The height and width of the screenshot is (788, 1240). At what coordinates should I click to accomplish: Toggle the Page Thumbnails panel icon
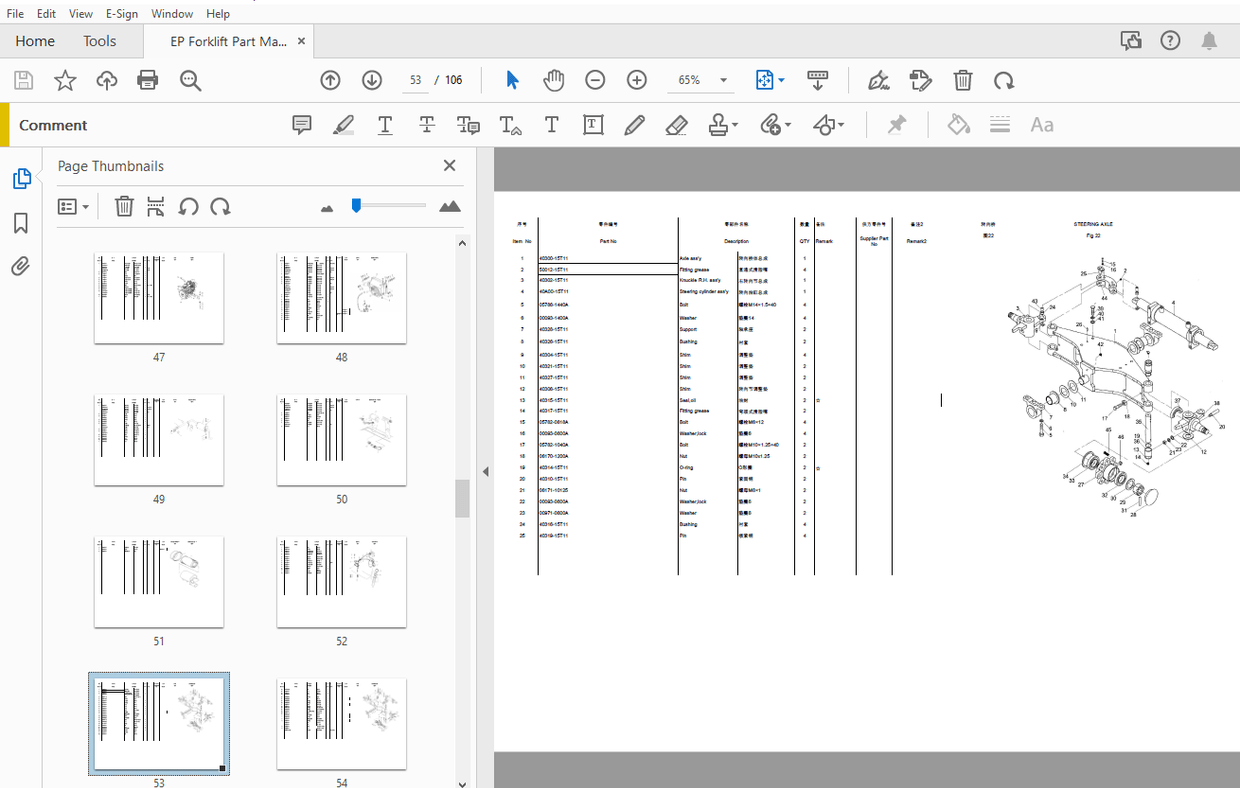click(21, 179)
